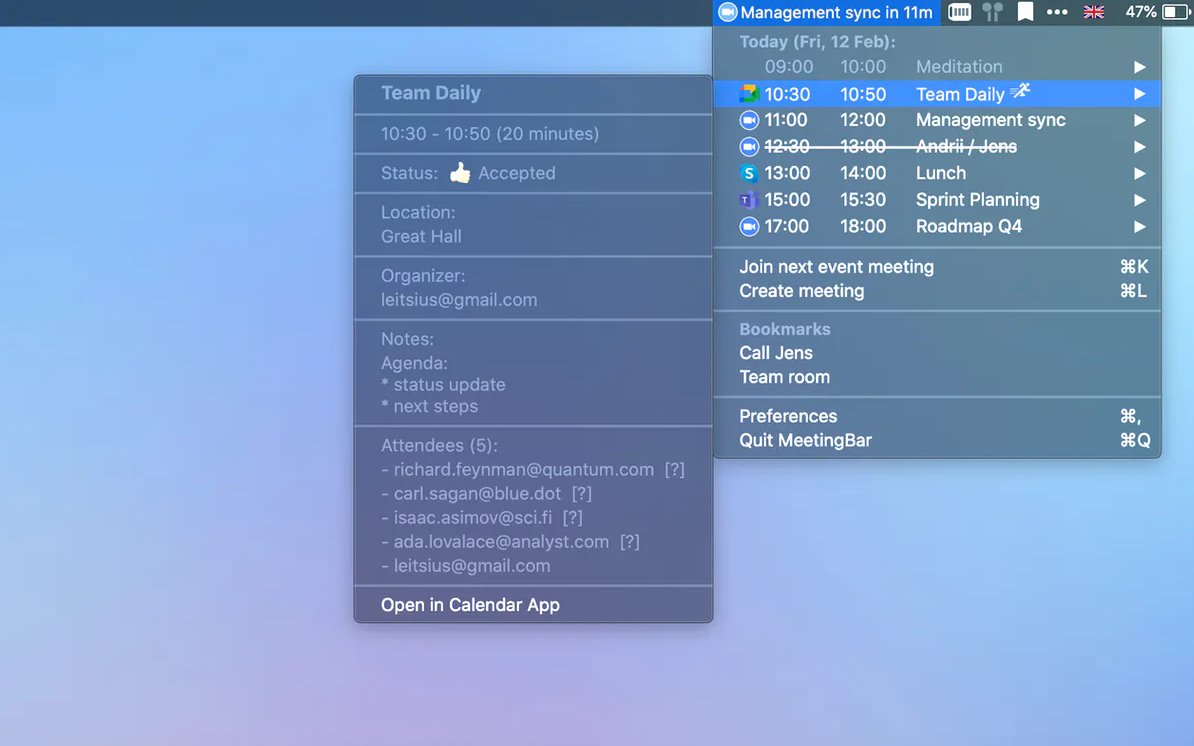Viewport: 1194px width, 746px height.
Task: Choose Quit MeetingBar
Action: tap(937, 440)
